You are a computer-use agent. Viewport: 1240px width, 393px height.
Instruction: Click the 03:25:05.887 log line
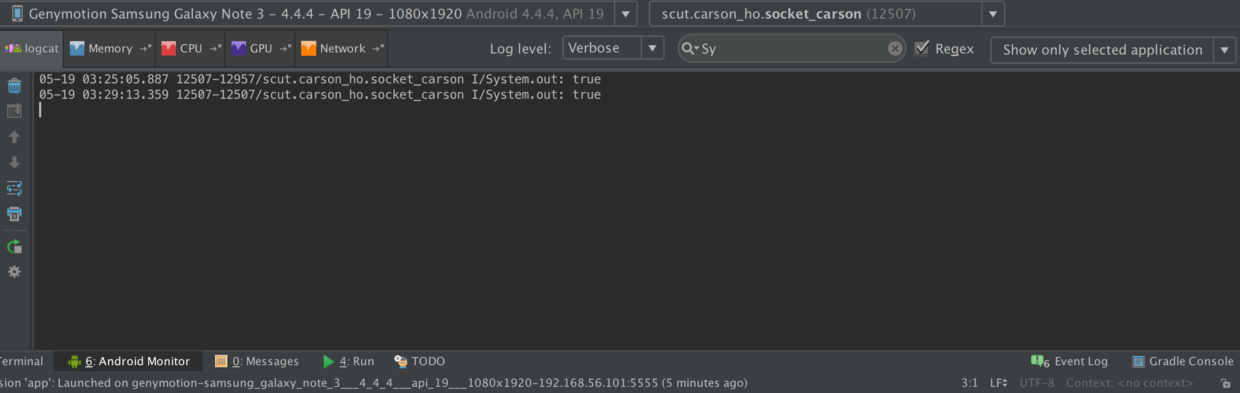[x=320, y=78]
